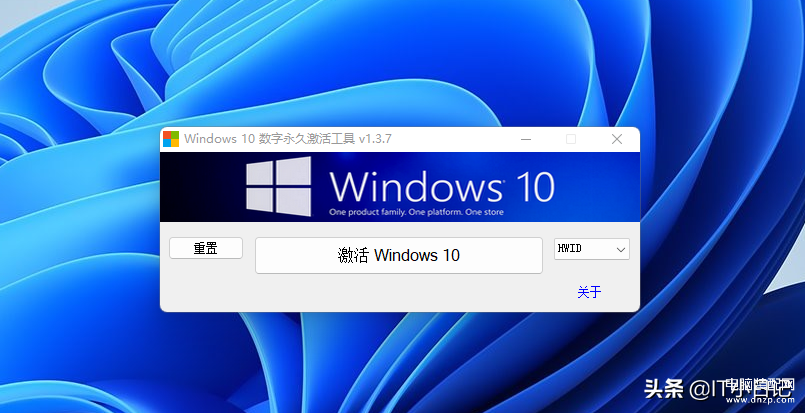Close the activation tool window
This screenshot has height=413, width=805.
[617, 139]
